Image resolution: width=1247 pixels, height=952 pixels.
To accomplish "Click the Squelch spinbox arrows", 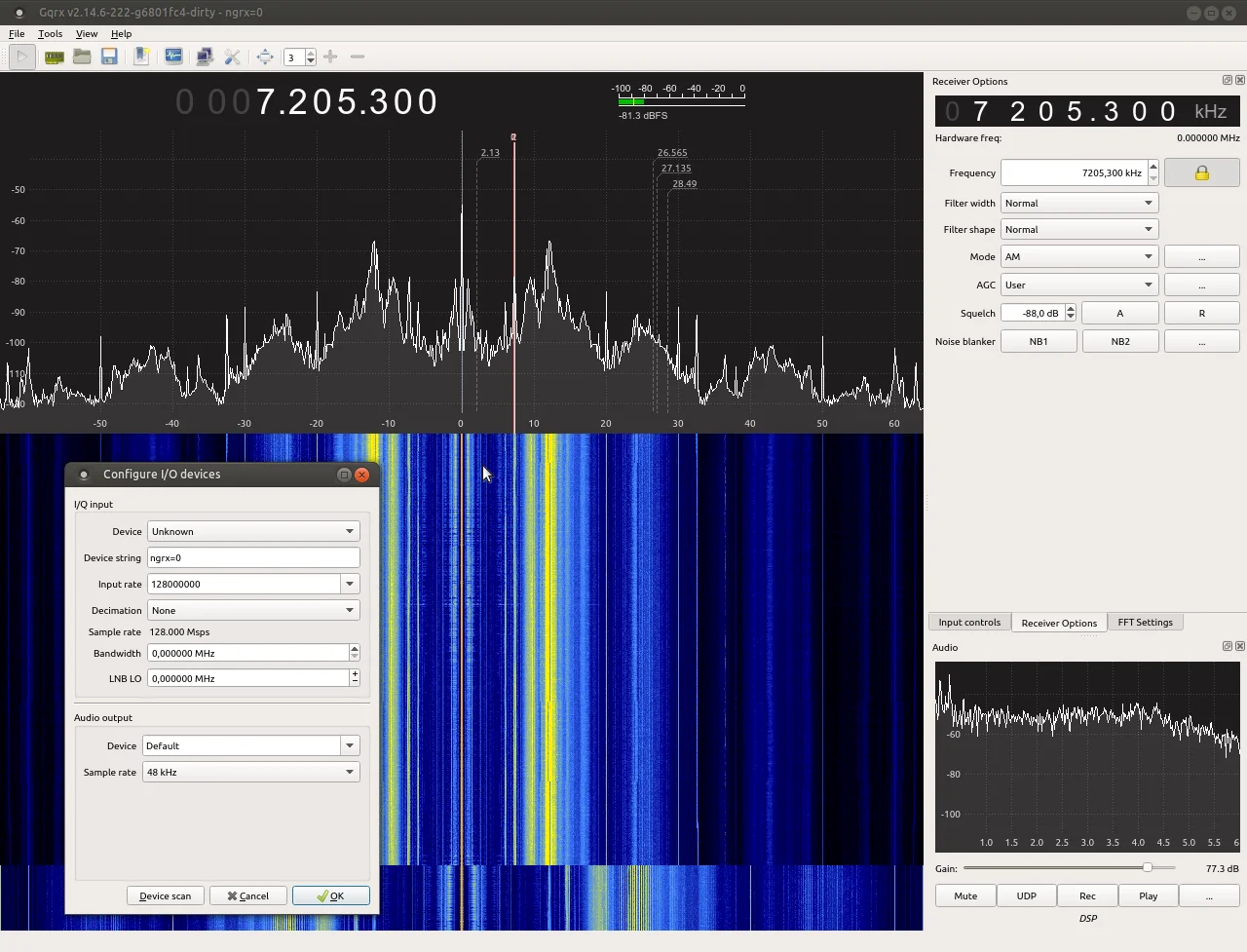I will tap(1071, 313).
